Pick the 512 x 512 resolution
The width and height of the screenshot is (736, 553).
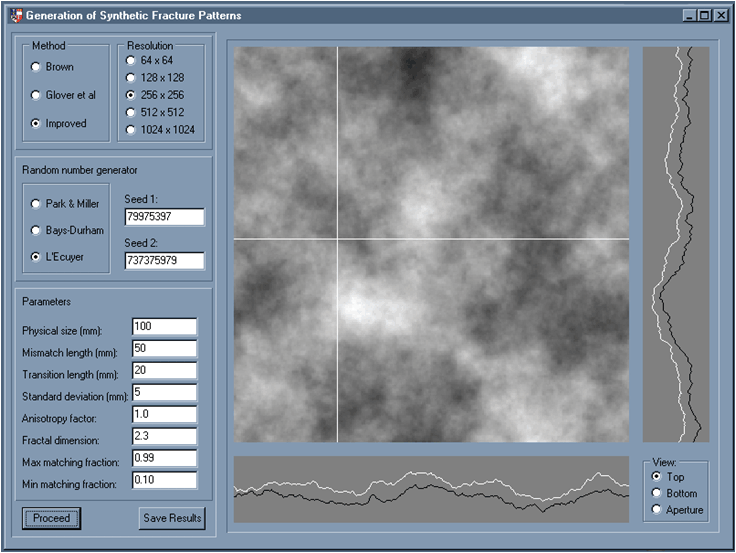pyautogui.click(x=131, y=112)
